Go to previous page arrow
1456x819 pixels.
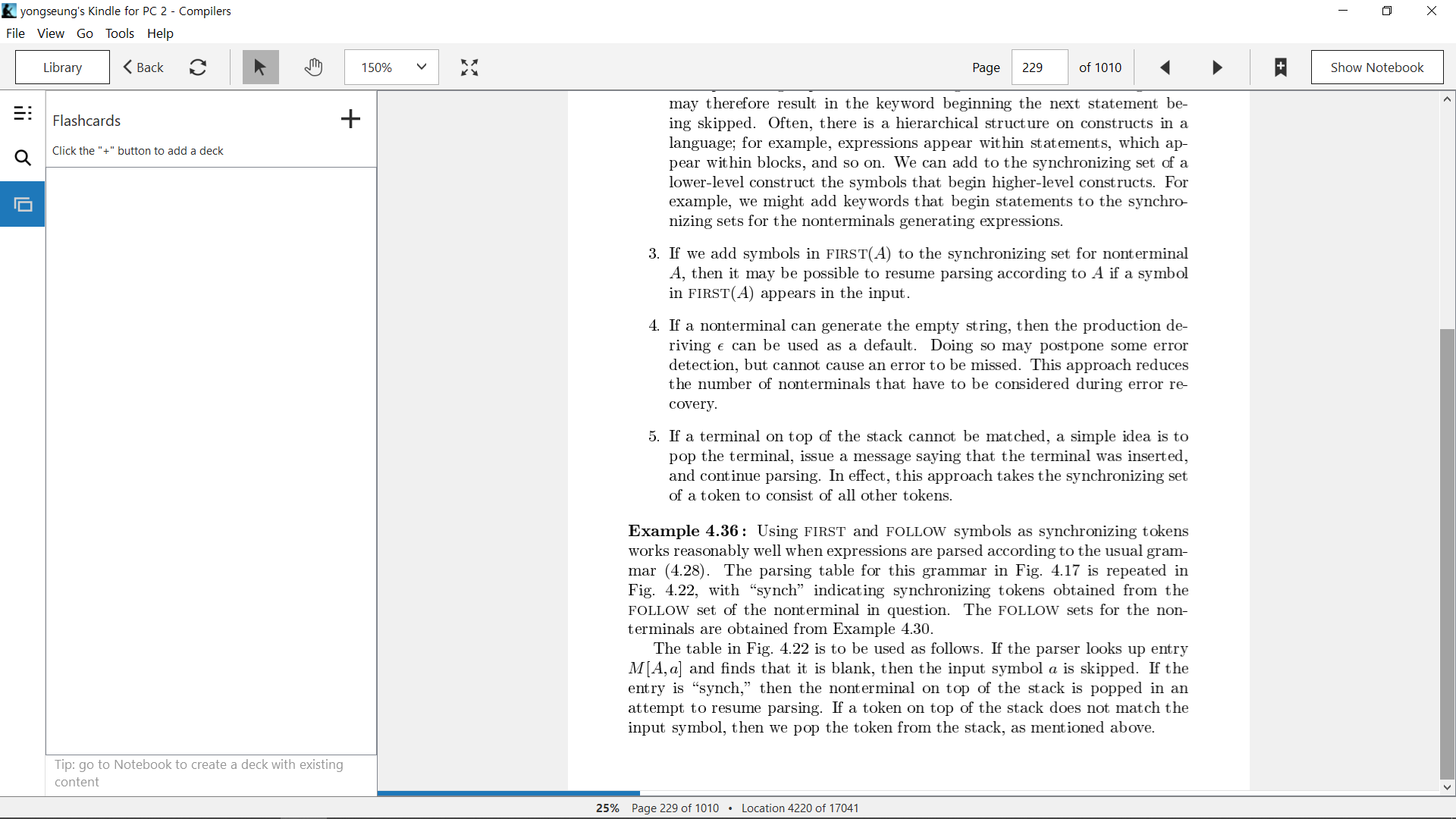(1166, 67)
